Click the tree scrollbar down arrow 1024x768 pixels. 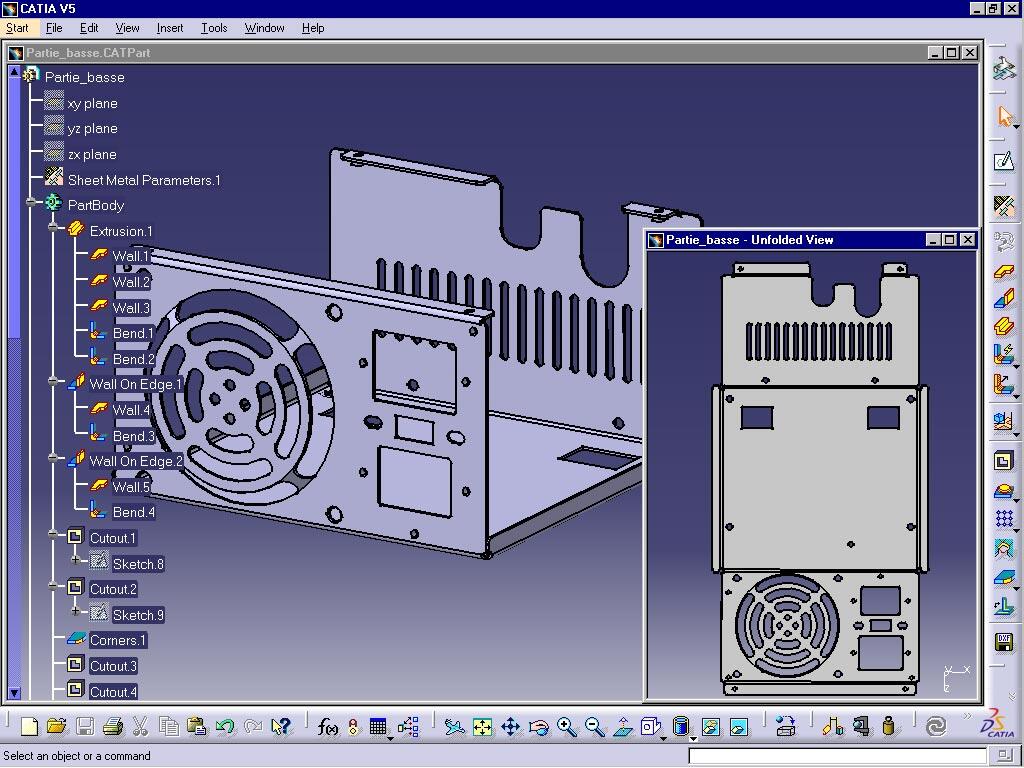[14, 692]
